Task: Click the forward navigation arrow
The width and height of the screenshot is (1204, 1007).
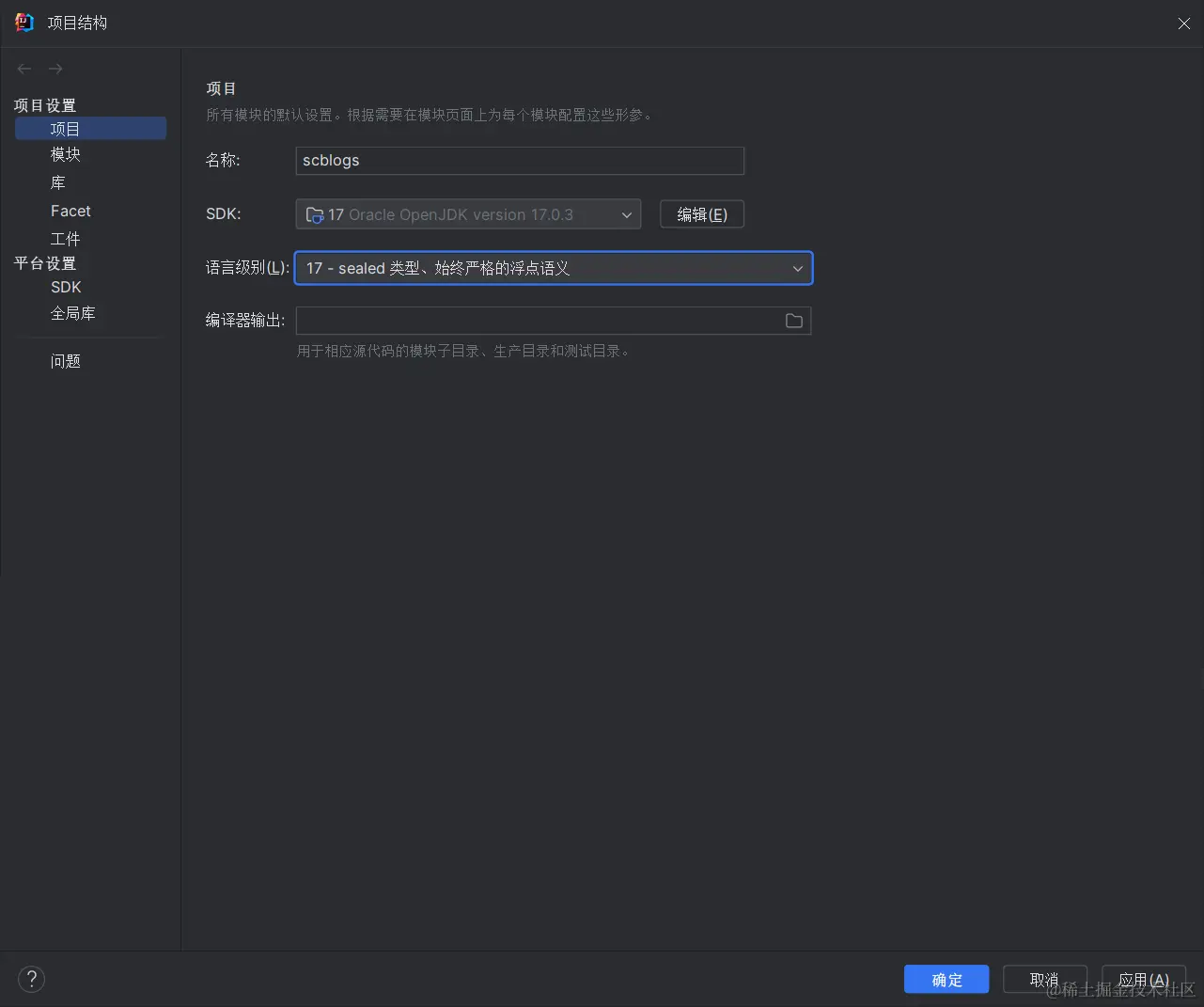Action: click(x=55, y=68)
